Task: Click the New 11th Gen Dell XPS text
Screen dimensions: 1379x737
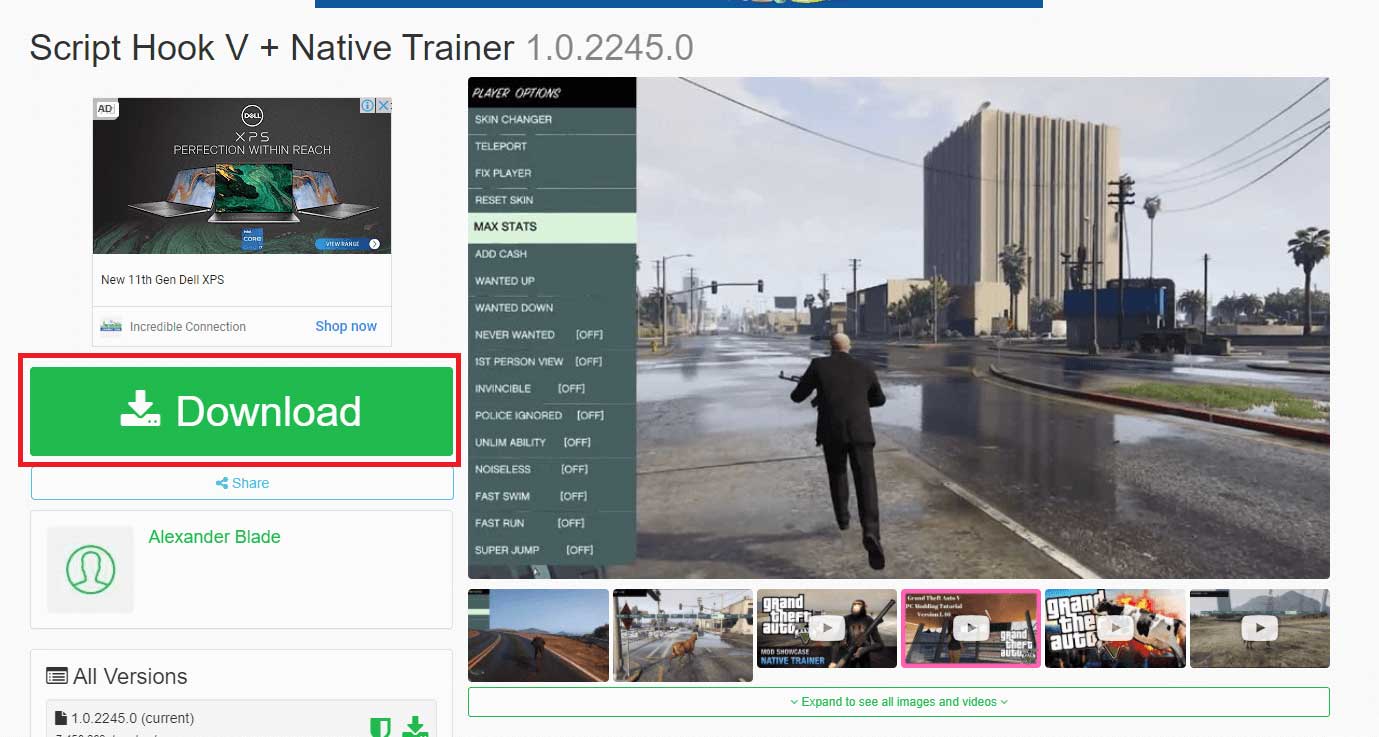Action: (163, 280)
